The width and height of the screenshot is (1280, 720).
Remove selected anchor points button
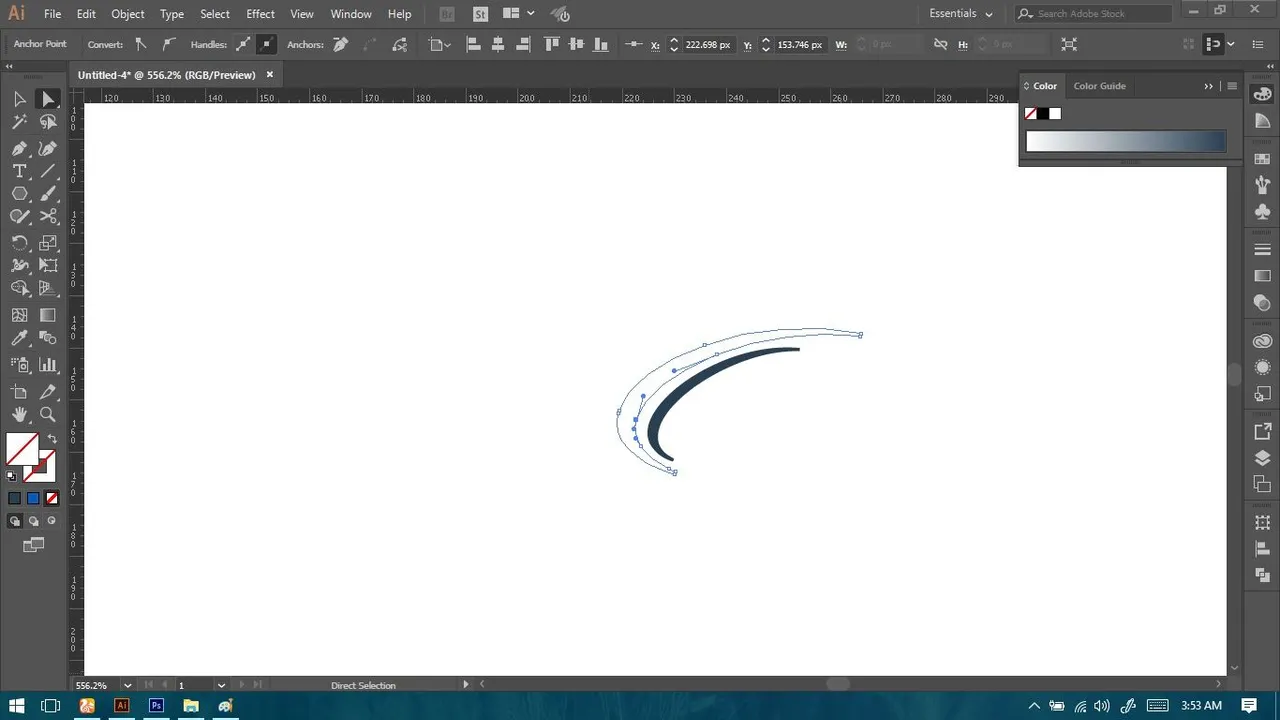[x=341, y=44]
